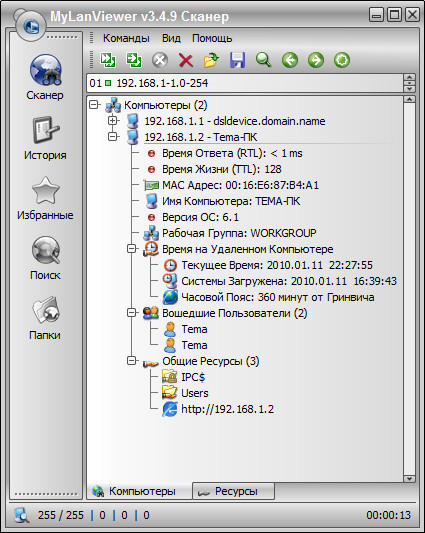Select the Users shared folder
This screenshot has height=533, width=425.
tap(194, 393)
